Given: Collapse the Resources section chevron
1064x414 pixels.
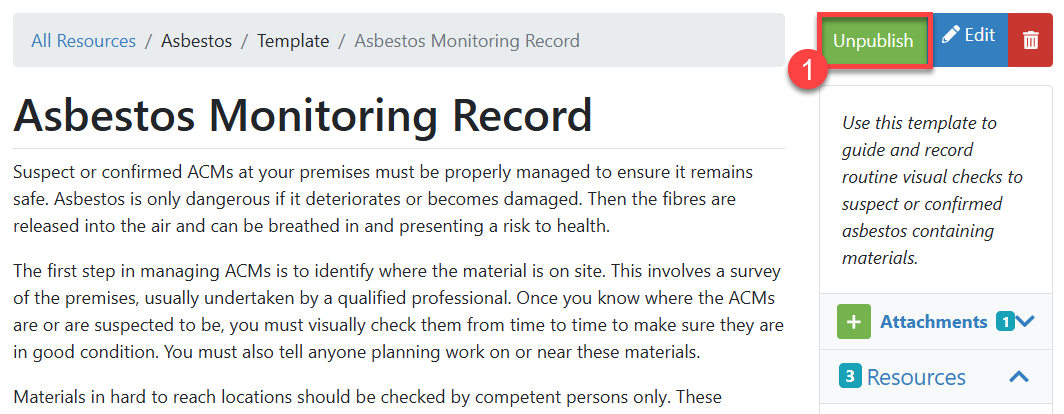Looking at the screenshot, I should [1018, 377].
